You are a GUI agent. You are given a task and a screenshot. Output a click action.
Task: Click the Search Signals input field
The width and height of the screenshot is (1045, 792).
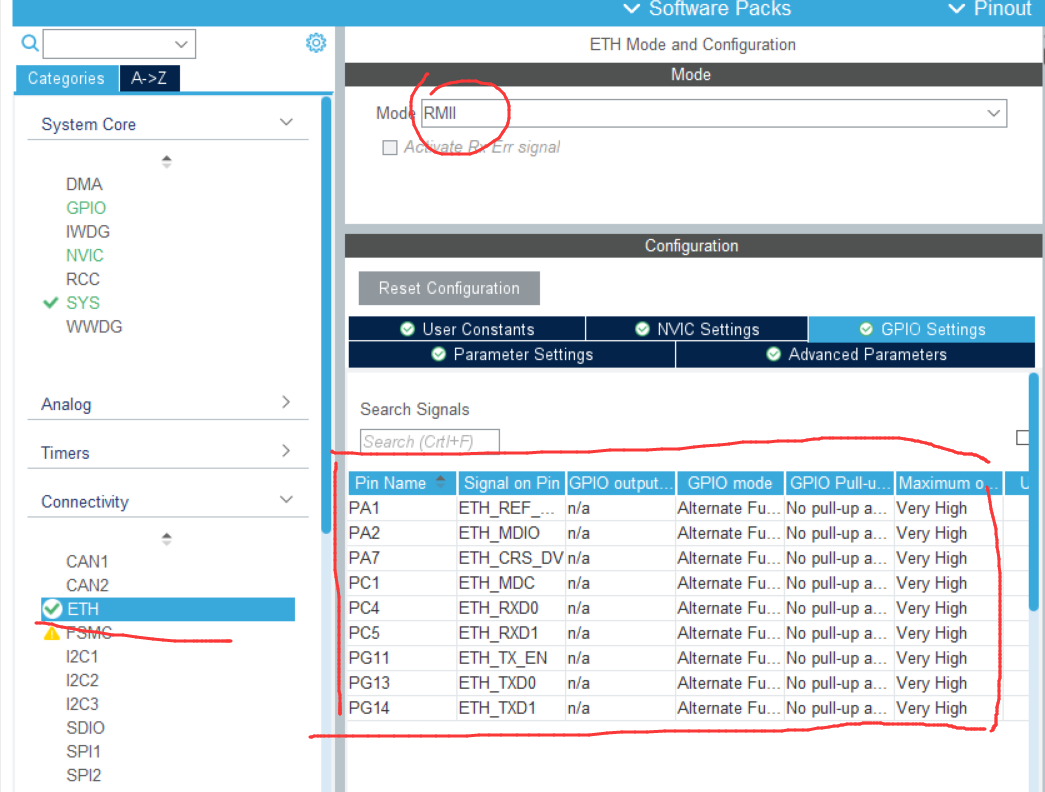click(x=430, y=441)
